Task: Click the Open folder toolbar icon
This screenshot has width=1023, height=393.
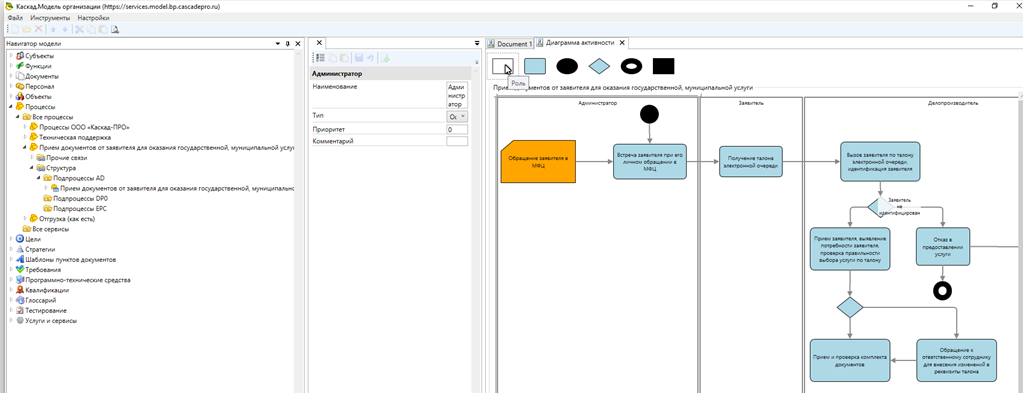Action: click(27, 29)
